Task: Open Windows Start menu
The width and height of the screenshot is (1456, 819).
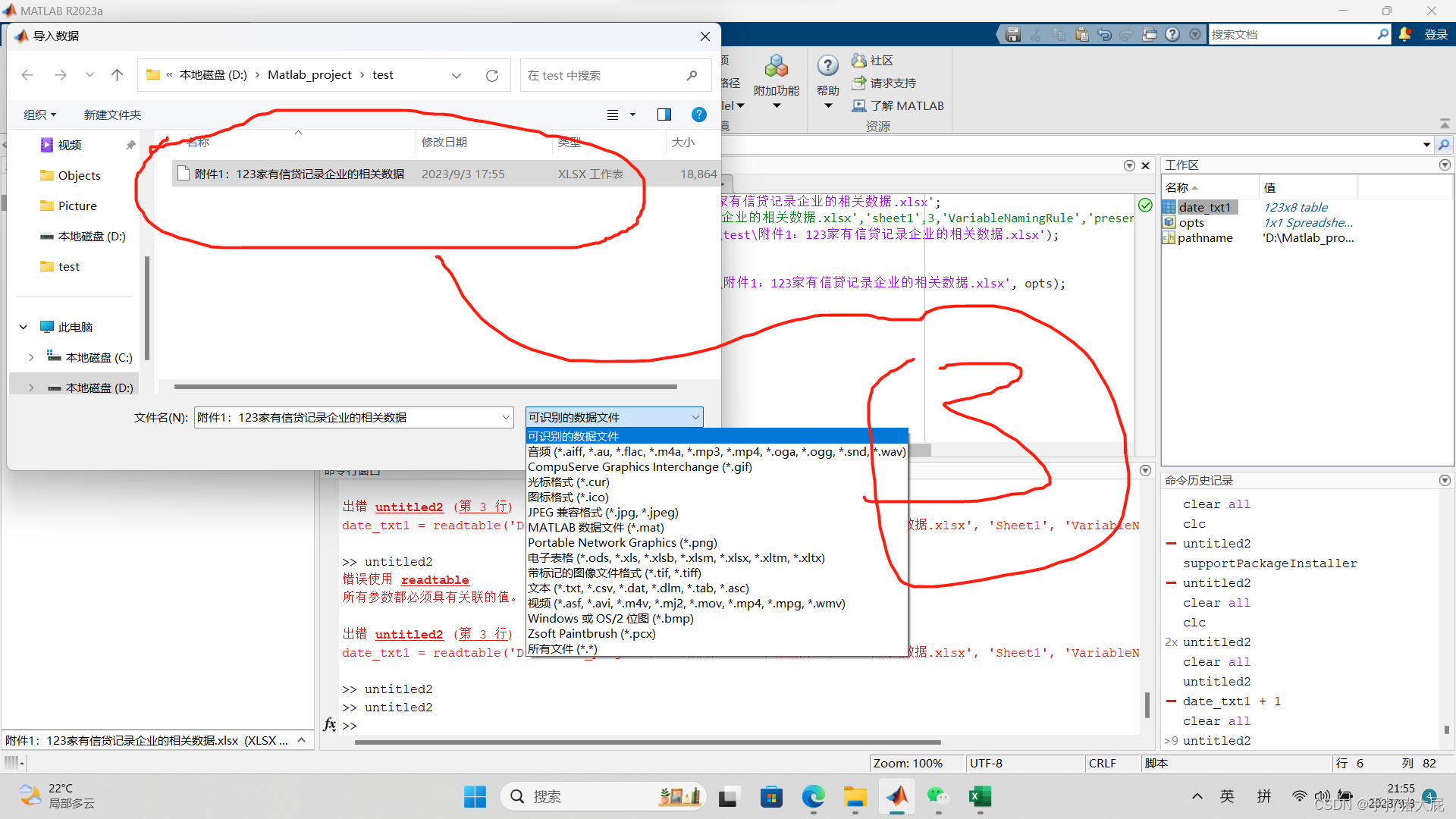Action: [475, 796]
